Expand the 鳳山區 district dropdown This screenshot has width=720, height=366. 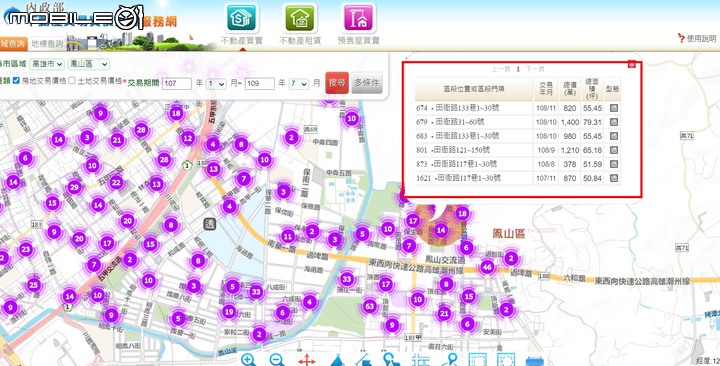89,64
